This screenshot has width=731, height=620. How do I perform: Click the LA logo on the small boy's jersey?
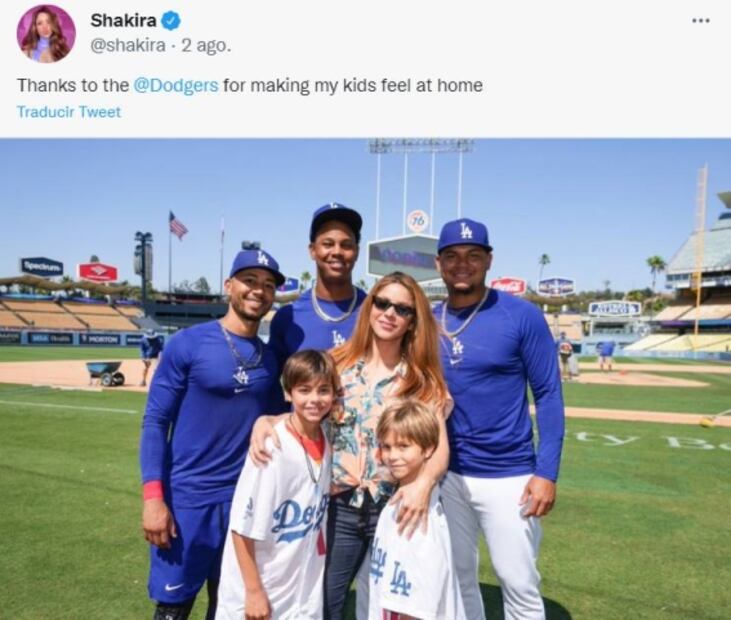tap(391, 579)
